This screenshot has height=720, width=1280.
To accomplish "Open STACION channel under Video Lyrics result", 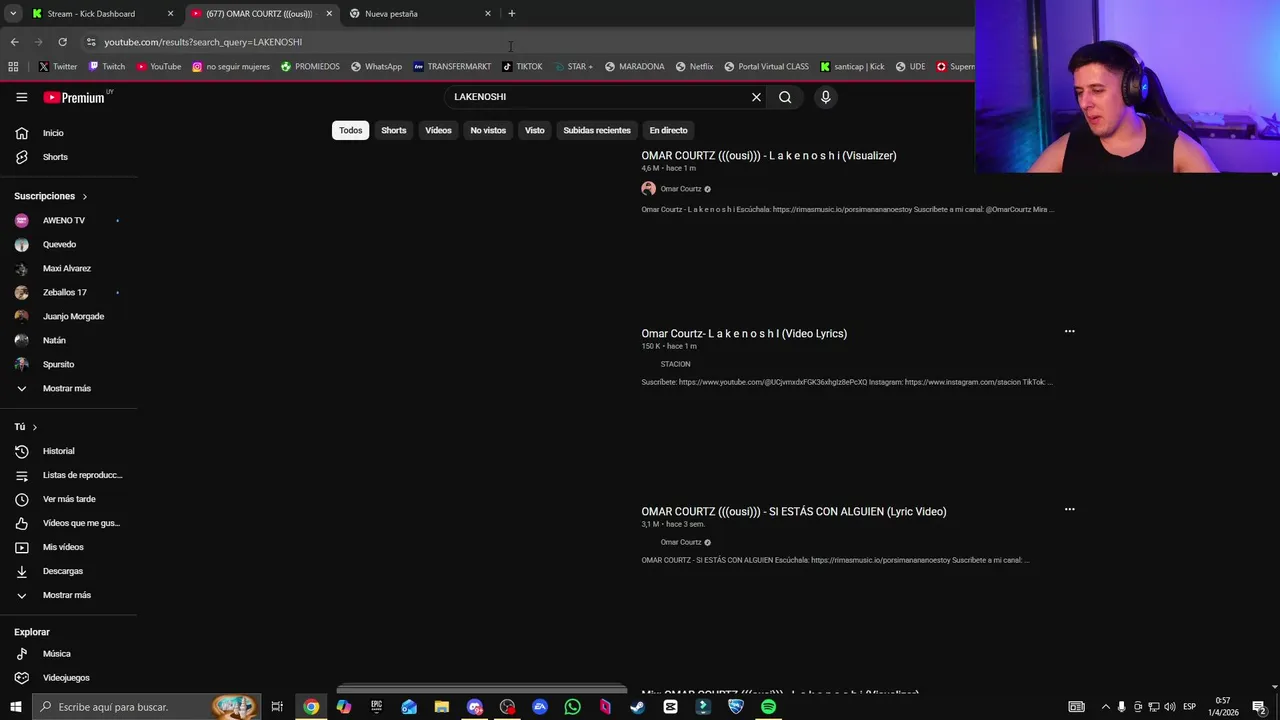I will pos(675,364).
